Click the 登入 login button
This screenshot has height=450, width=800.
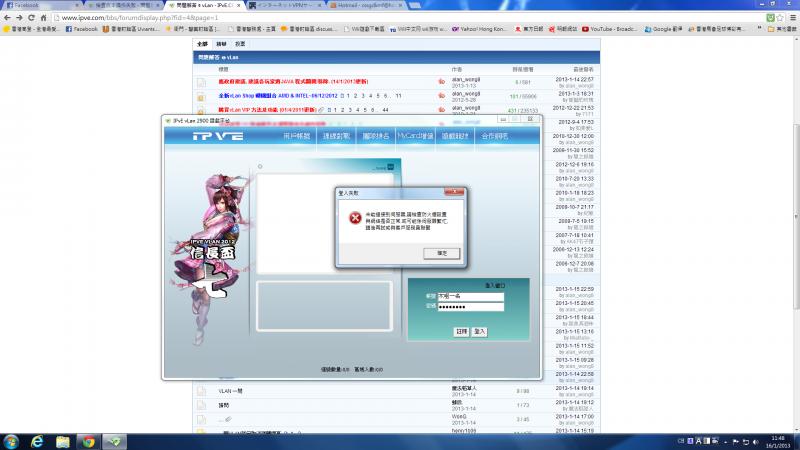[480, 330]
